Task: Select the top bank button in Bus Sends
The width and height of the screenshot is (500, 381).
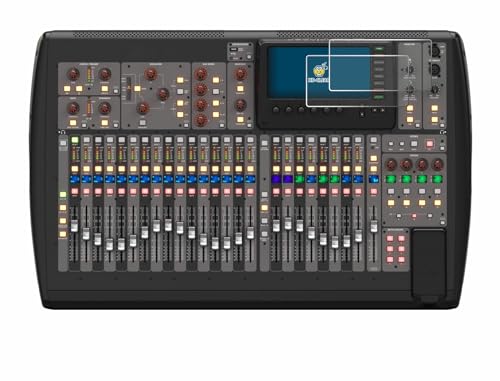Action: 216,80
